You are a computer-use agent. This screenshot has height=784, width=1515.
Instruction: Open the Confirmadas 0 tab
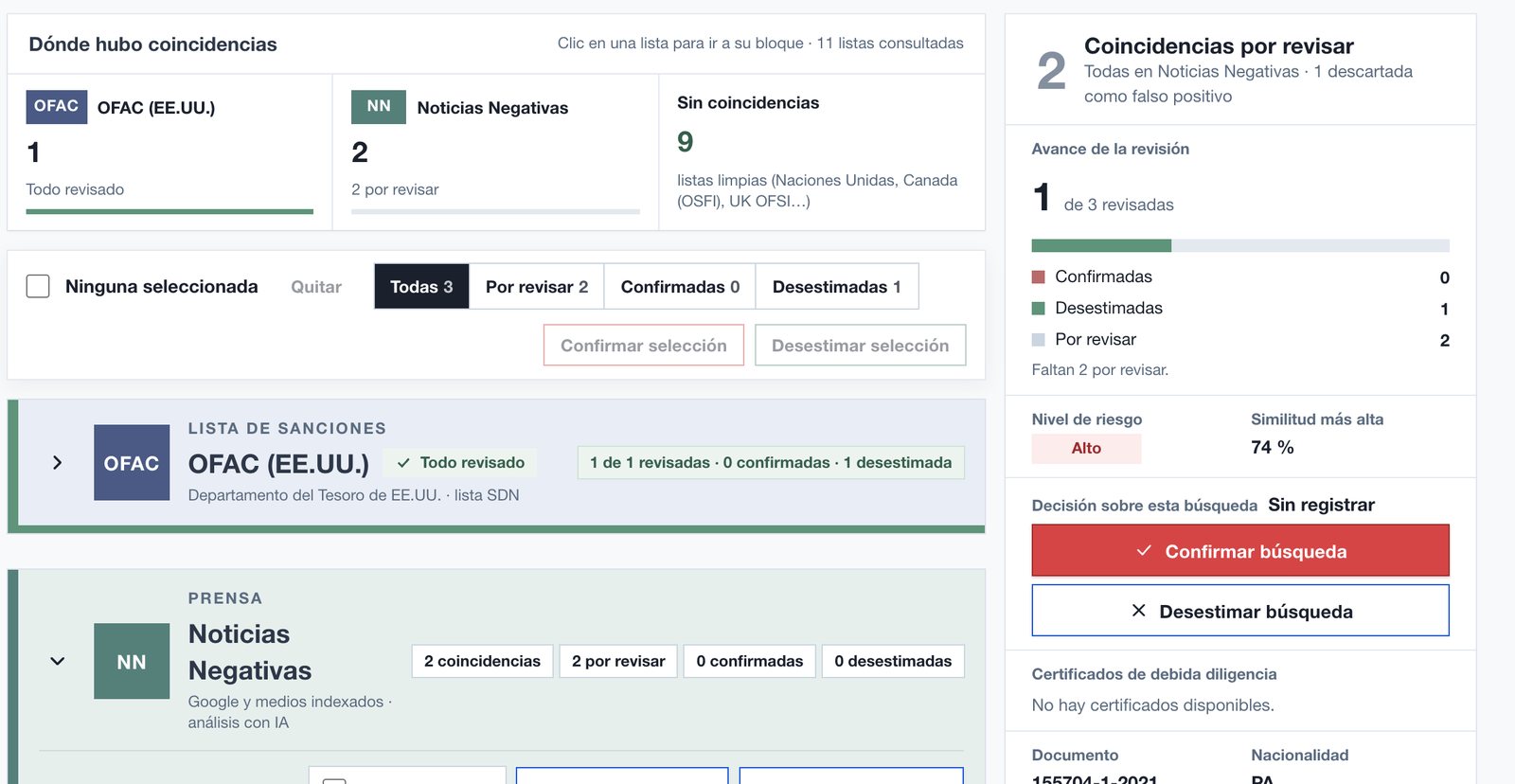(x=680, y=286)
